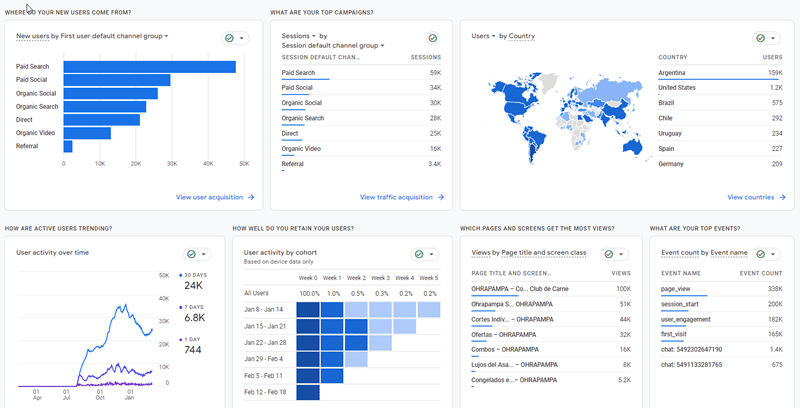
Task: Select the Argentina row in the country table
Action: 720,72
